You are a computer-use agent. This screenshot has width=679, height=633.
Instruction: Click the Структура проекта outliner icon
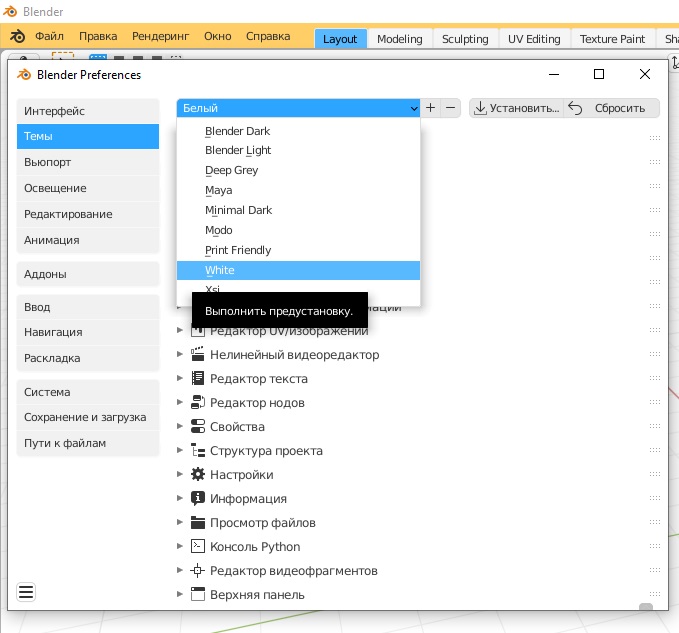pyautogui.click(x=198, y=450)
